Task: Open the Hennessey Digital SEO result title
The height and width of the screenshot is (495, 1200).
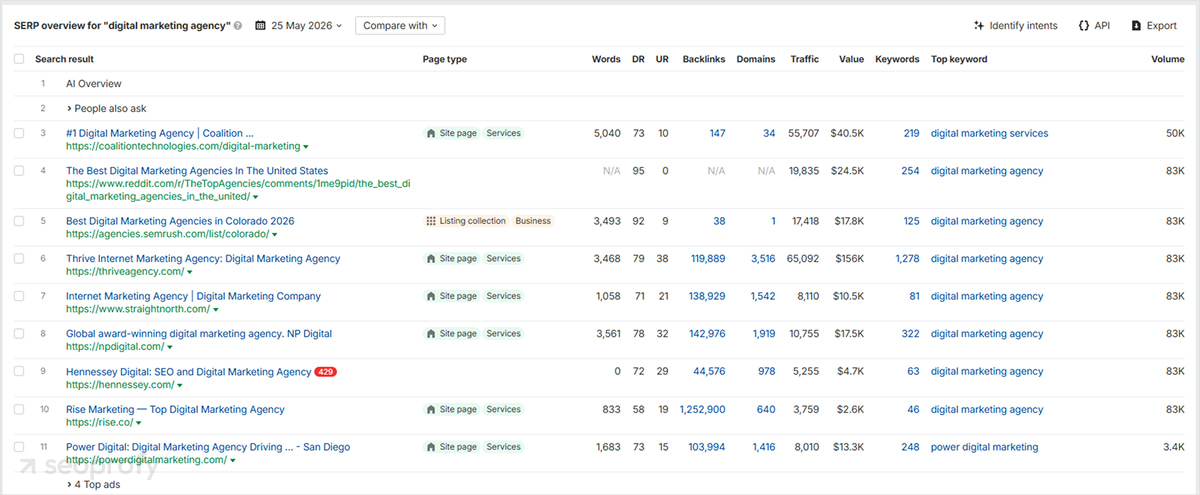Action: point(188,372)
